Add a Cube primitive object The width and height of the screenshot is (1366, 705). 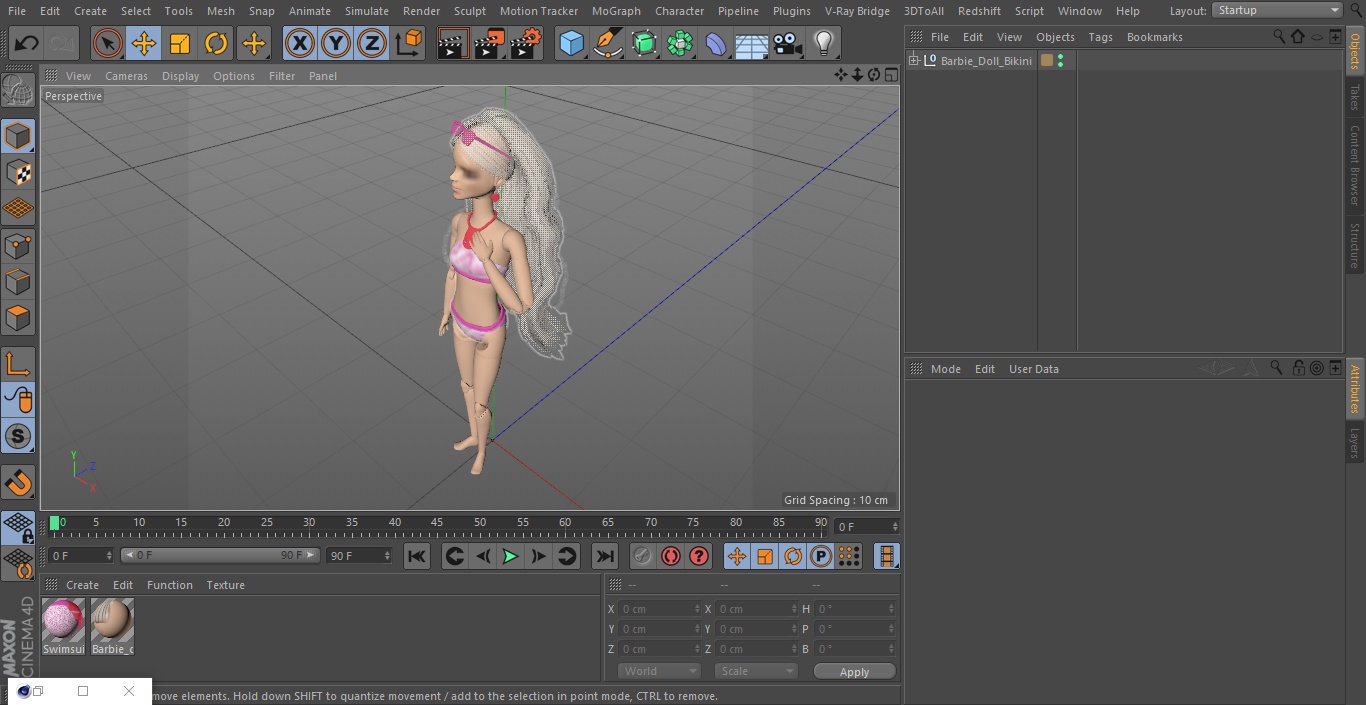[571, 43]
